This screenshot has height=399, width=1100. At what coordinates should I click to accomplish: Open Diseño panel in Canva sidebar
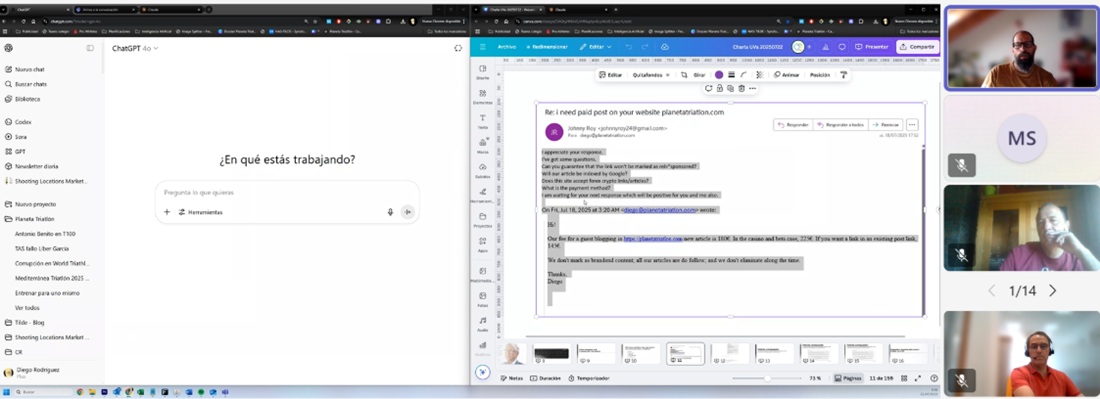(483, 72)
